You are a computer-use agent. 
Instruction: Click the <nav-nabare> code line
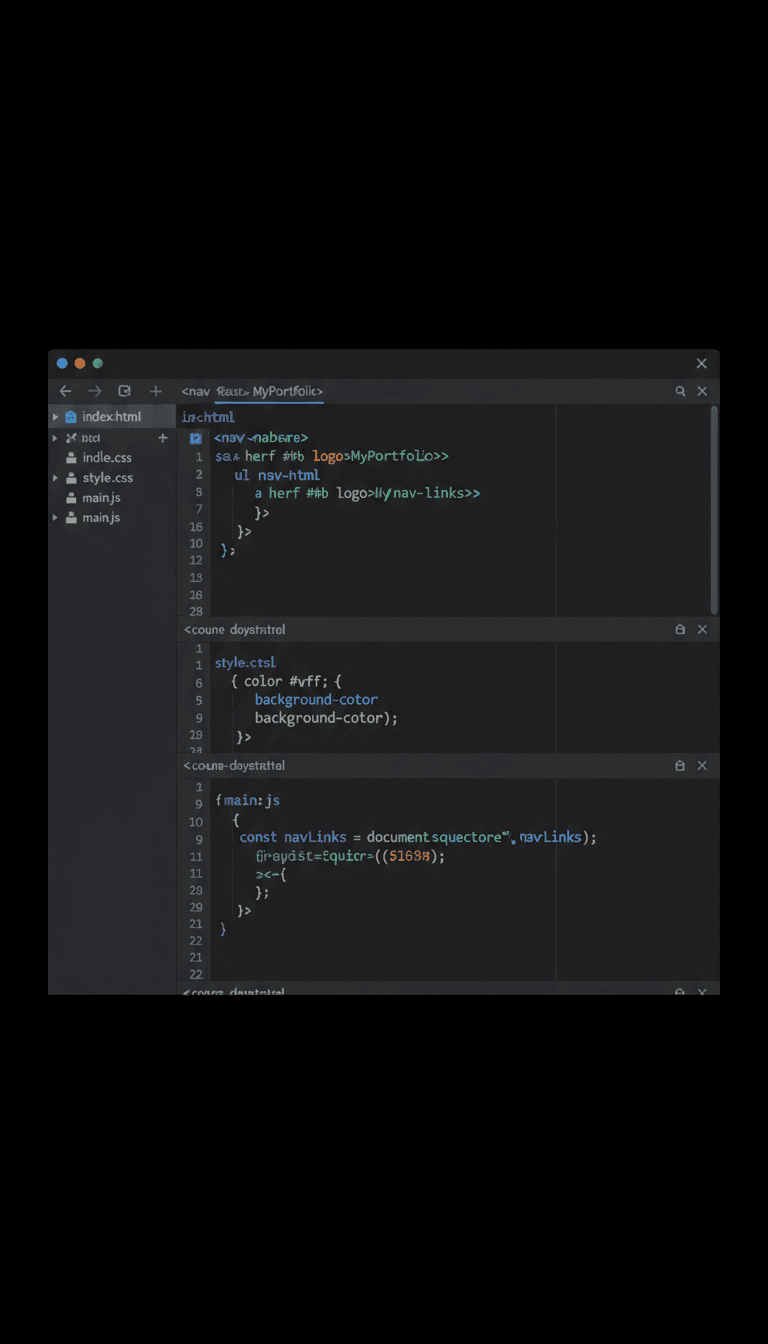tap(261, 437)
